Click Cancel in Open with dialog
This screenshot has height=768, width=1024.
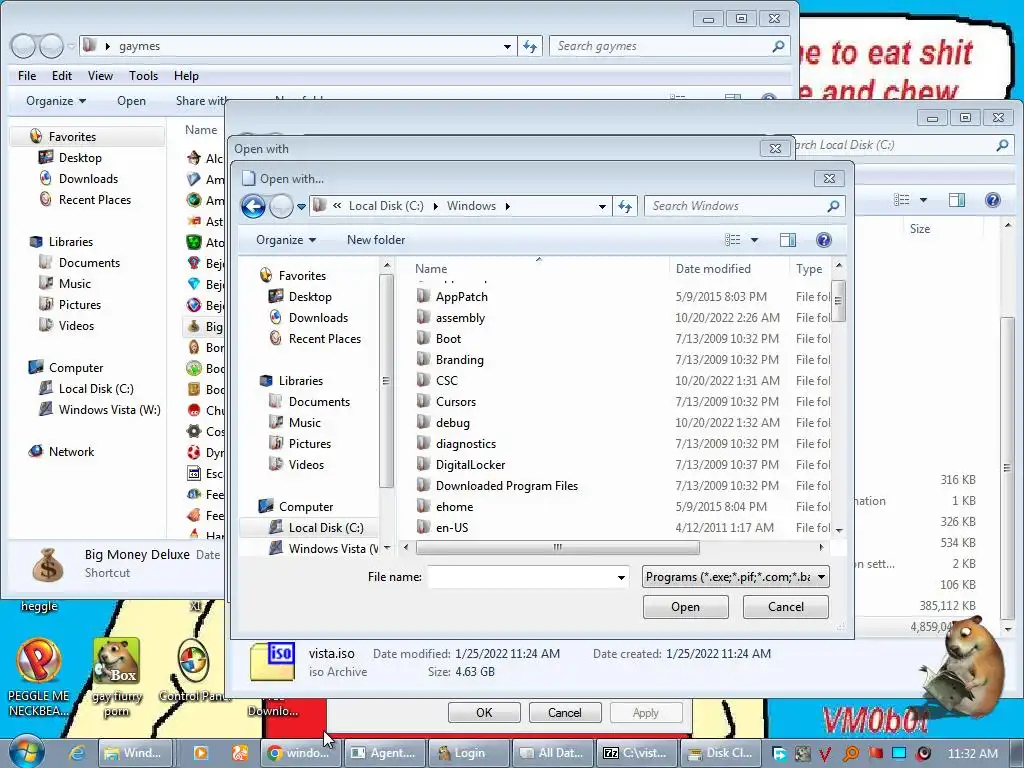[x=786, y=607]
